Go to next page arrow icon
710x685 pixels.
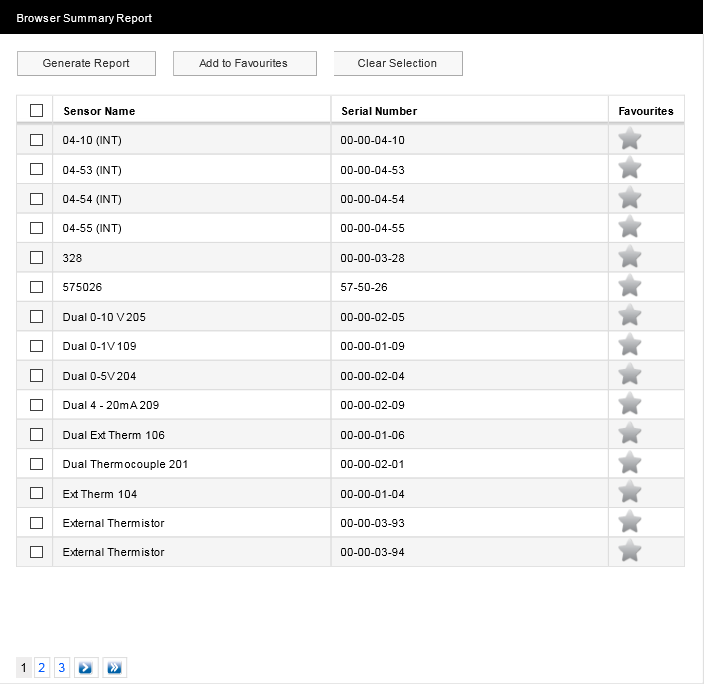click(x=86, y=667)
